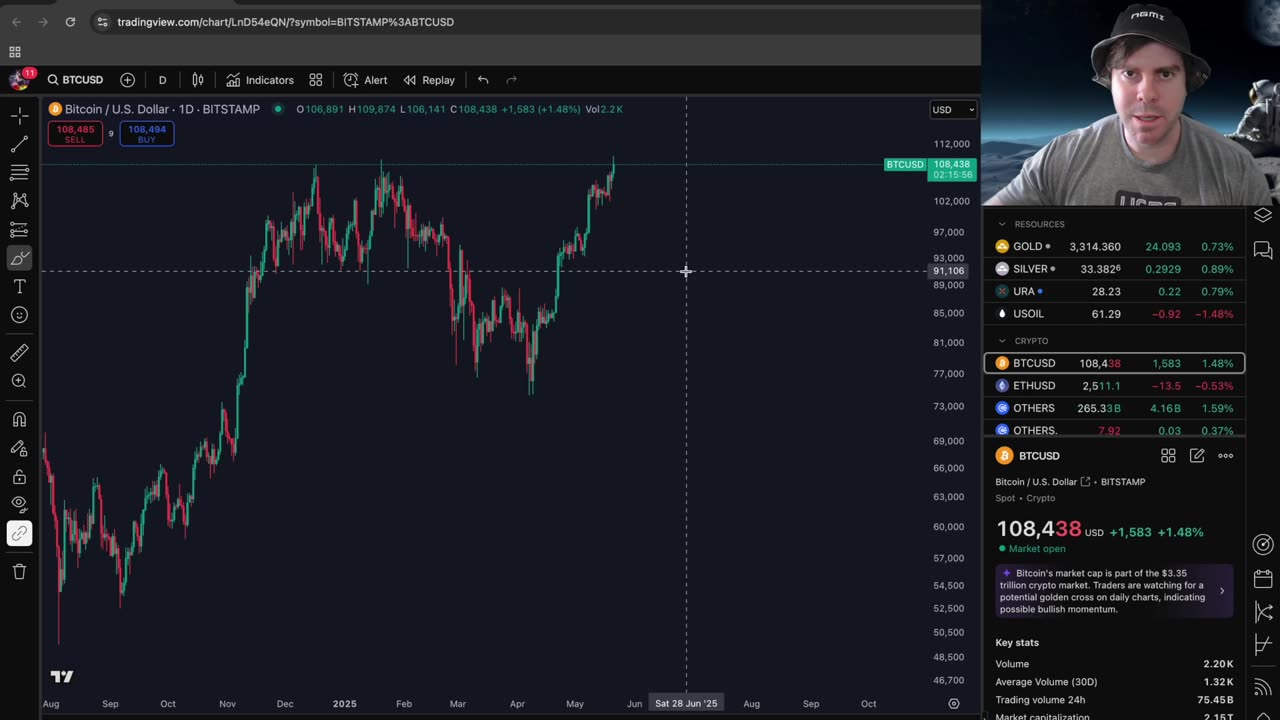This screenshot has width=1280, height=720.
Task: Open more options for BTCUSD details
Action: (1226, 456)
